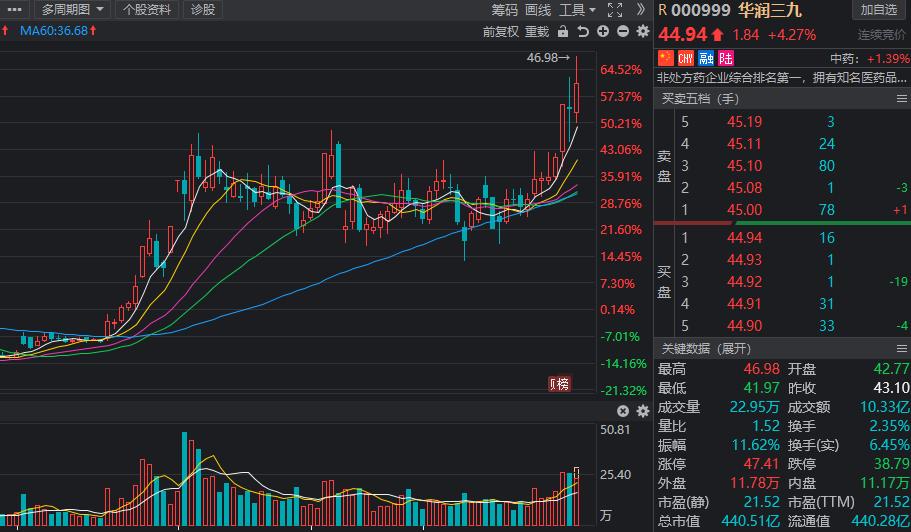Image resolution: width=911 pixels, height=532 pixels.
Task: Open main chart settings gear
Action: (643, 31)
